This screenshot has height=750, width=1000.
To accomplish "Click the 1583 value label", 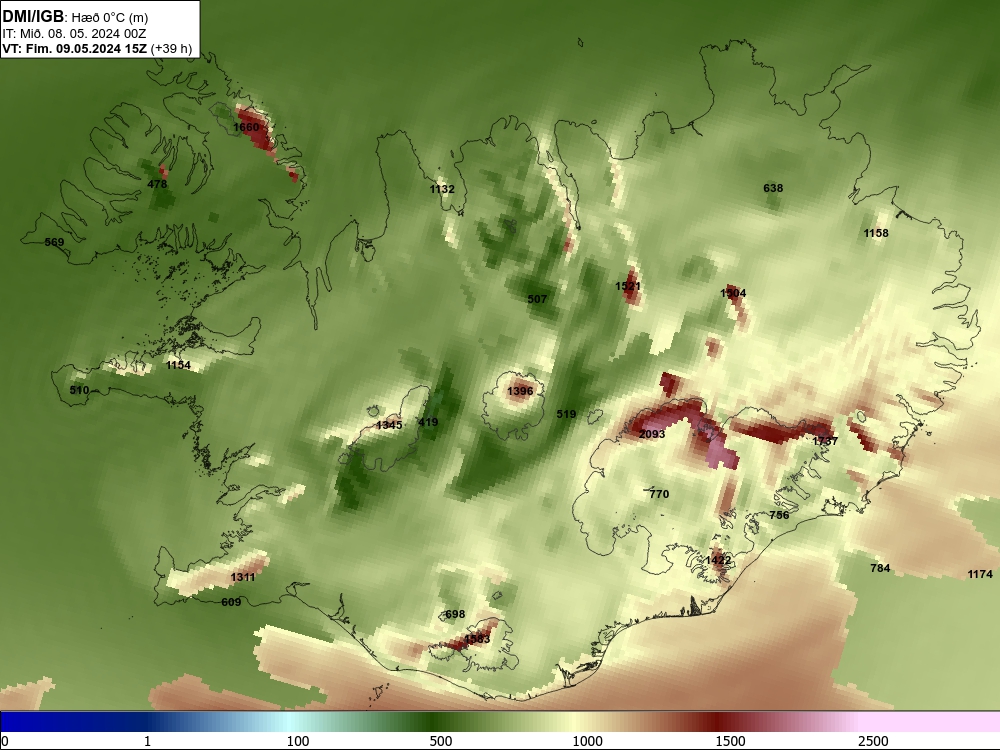I will coord(477,638).
